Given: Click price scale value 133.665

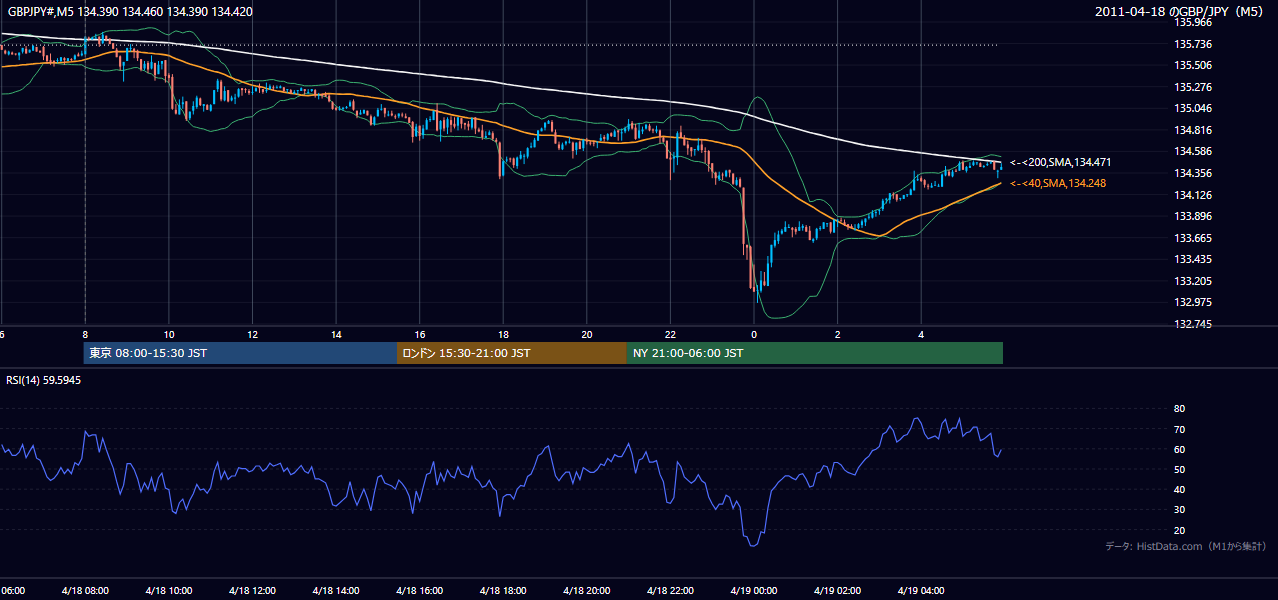Looking at the screenshot, I should [1194, 238].
